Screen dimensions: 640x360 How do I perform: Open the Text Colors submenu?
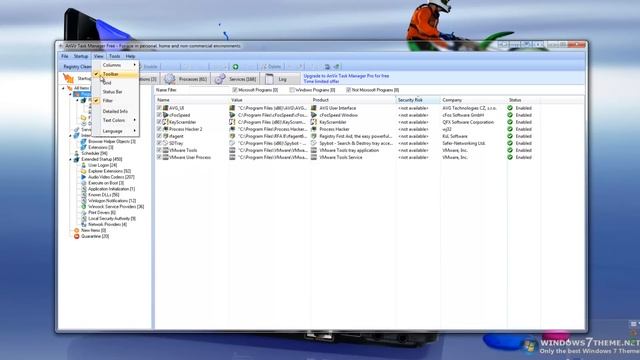116,120
